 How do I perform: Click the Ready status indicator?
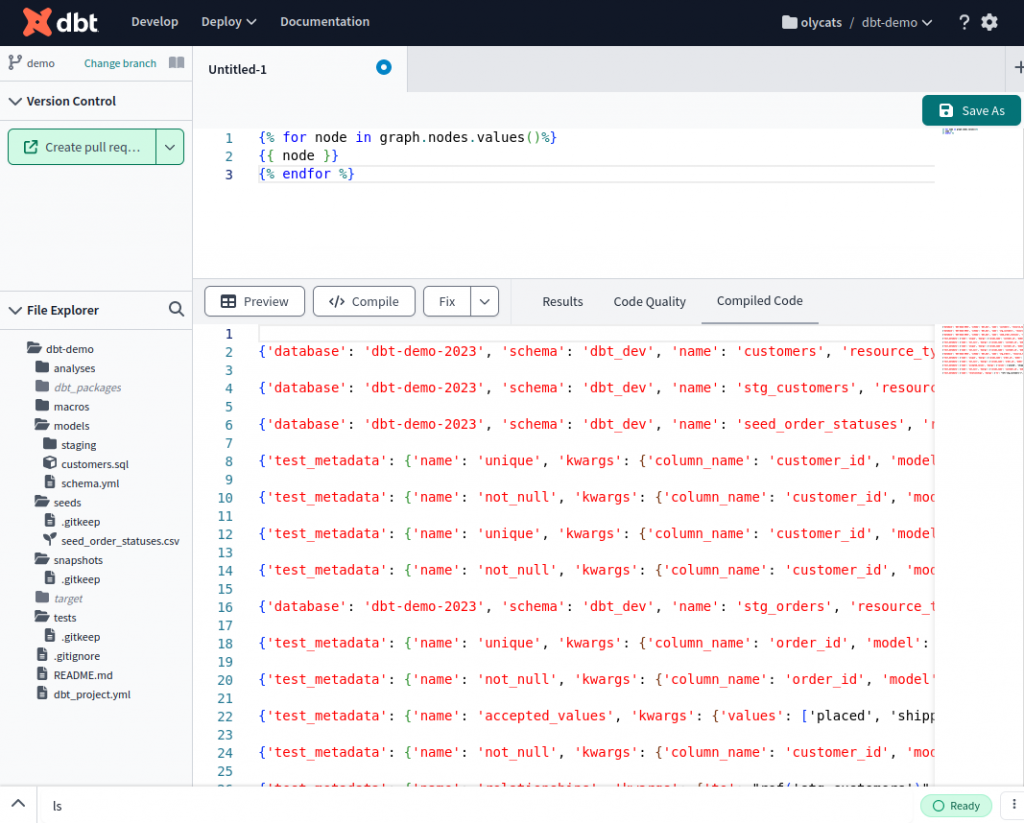956,805
